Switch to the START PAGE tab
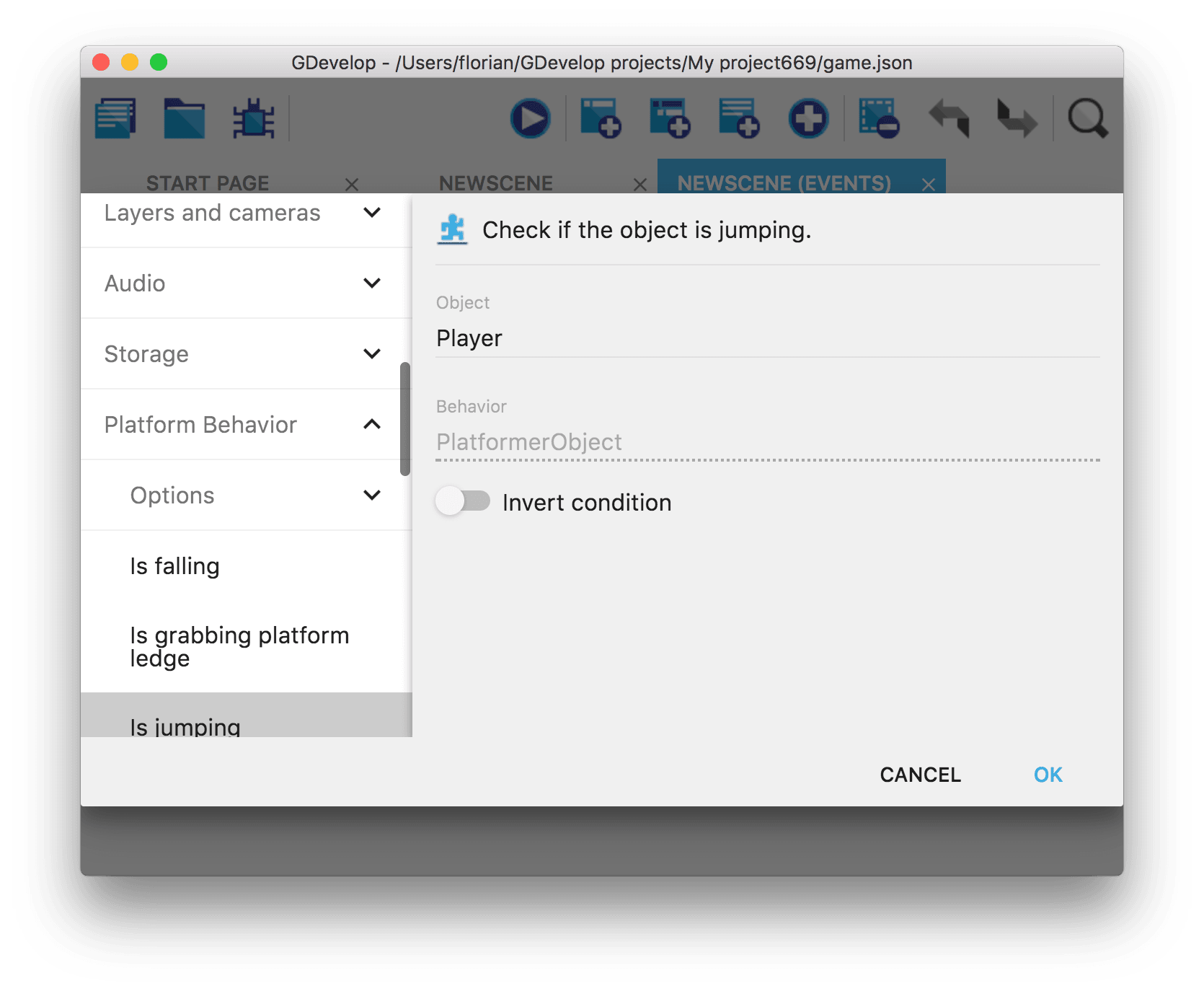The height and width of the screenshot is (991, 1204). tap(208, 183)
